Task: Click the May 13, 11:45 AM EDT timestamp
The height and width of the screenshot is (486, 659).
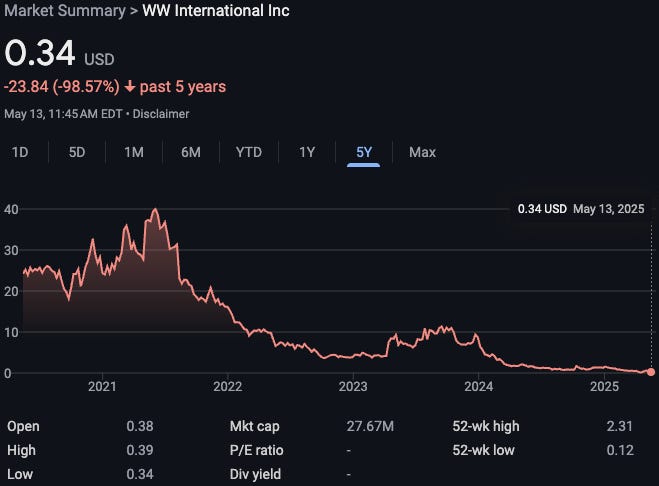Action: click(63, 114)
